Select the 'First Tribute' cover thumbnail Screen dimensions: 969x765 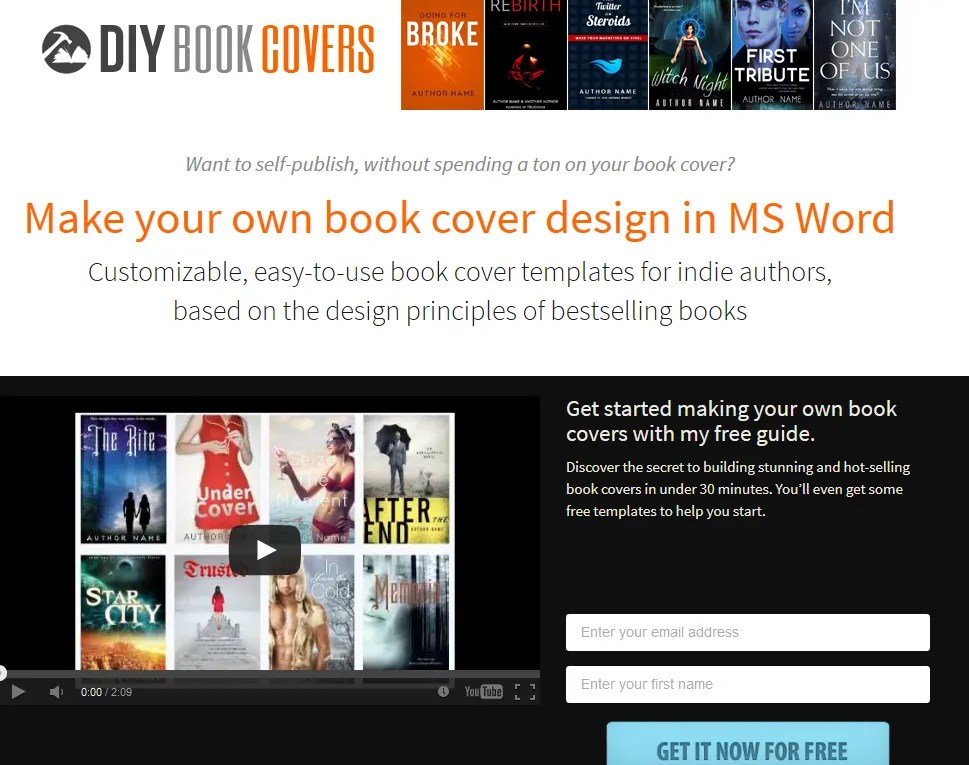point(771,55)
